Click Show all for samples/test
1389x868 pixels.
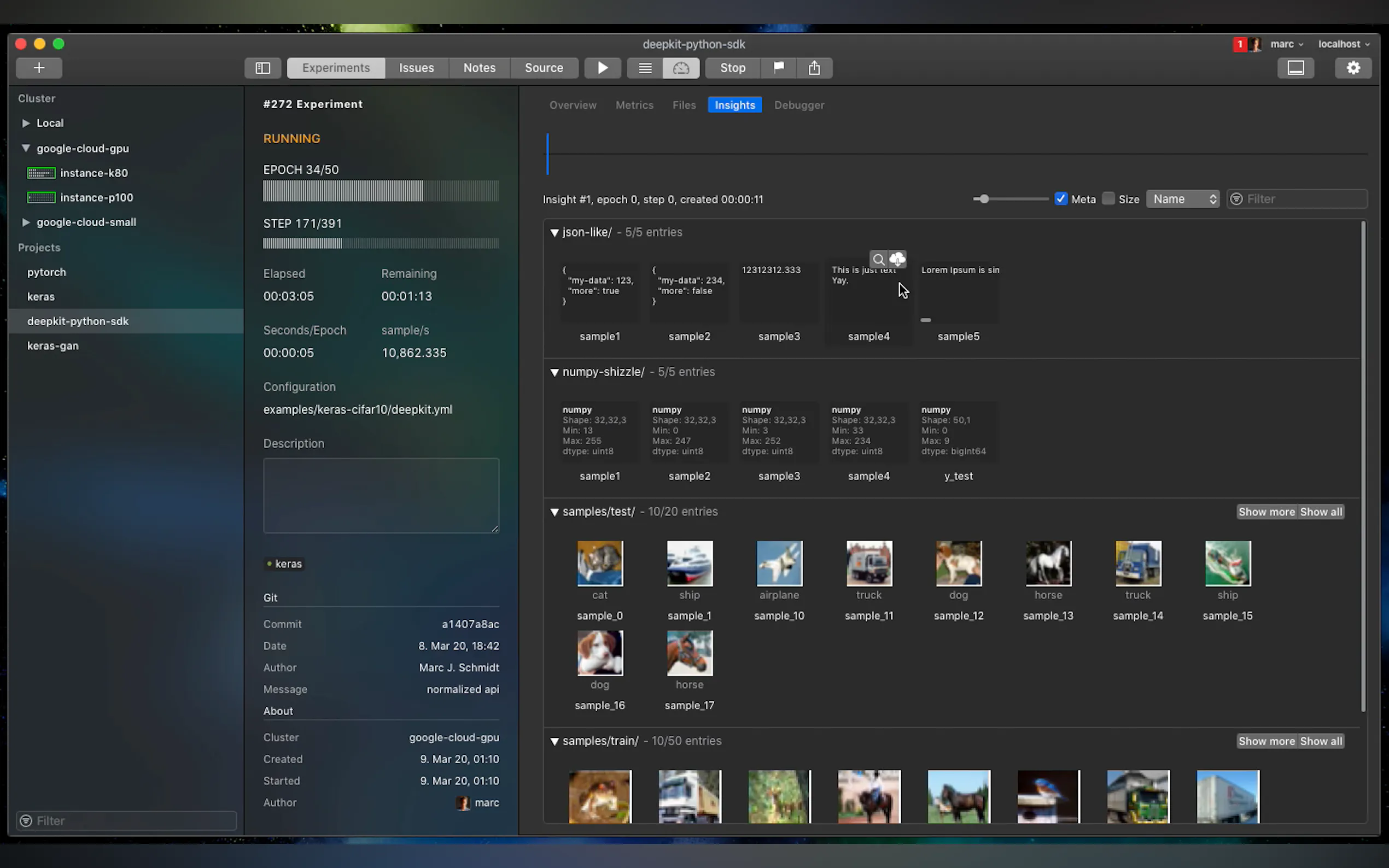pos(1321,512)
